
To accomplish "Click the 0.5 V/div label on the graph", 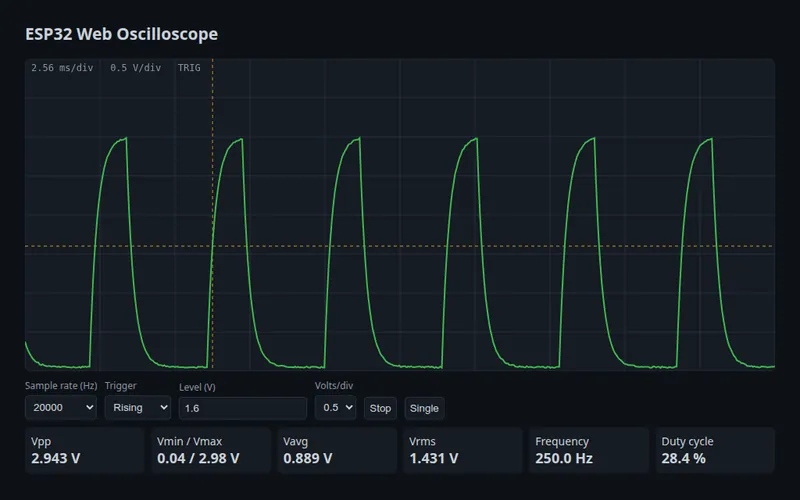I will pos(136,68).
